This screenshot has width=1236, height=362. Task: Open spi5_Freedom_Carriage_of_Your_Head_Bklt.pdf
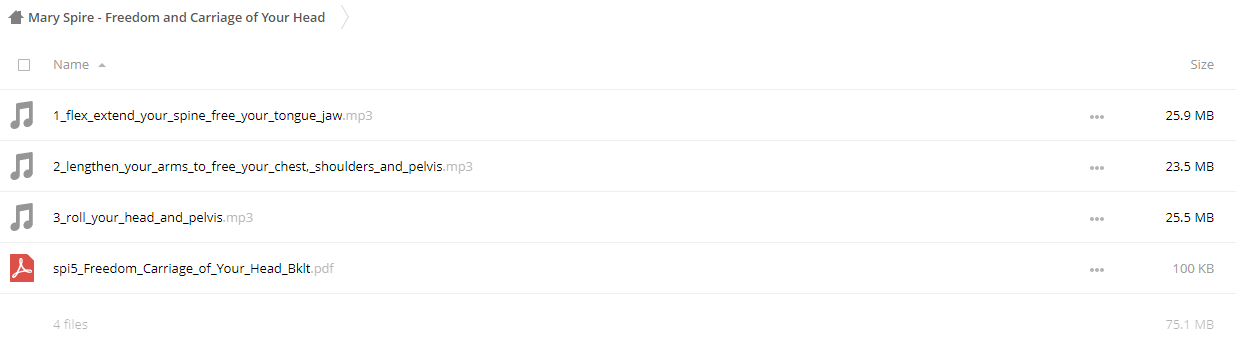tap(193, 269)
